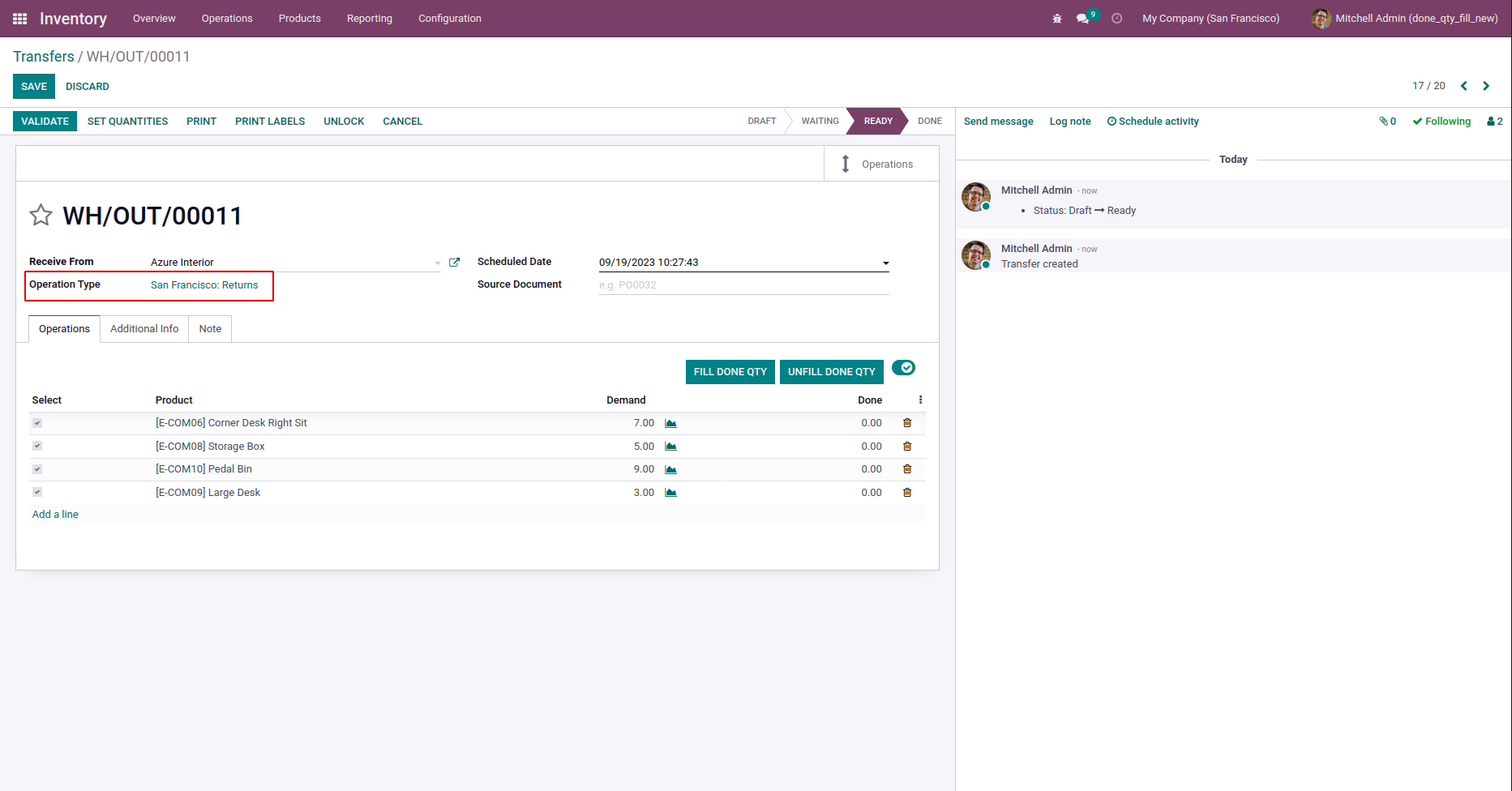This screenshot has height=791, width=1512.
Task: Cancel the transfer
Action: coord(403,122)
